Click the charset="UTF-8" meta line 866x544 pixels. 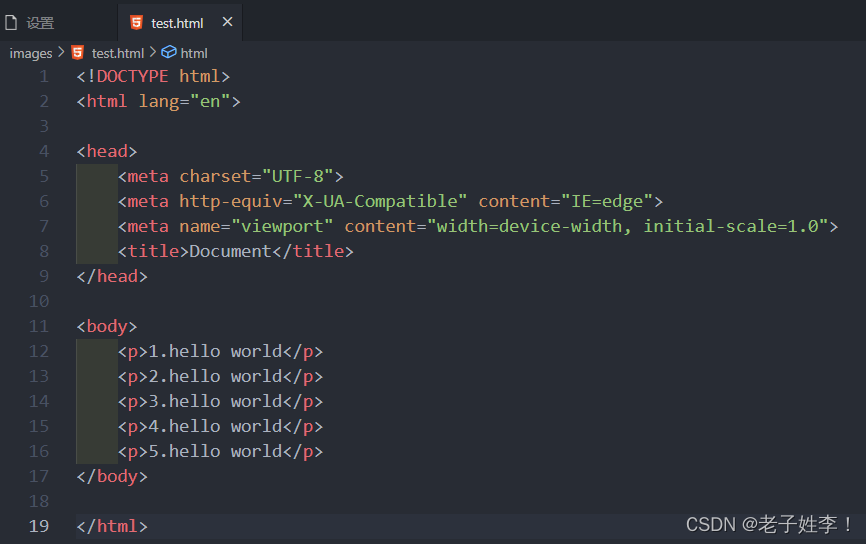231,176
